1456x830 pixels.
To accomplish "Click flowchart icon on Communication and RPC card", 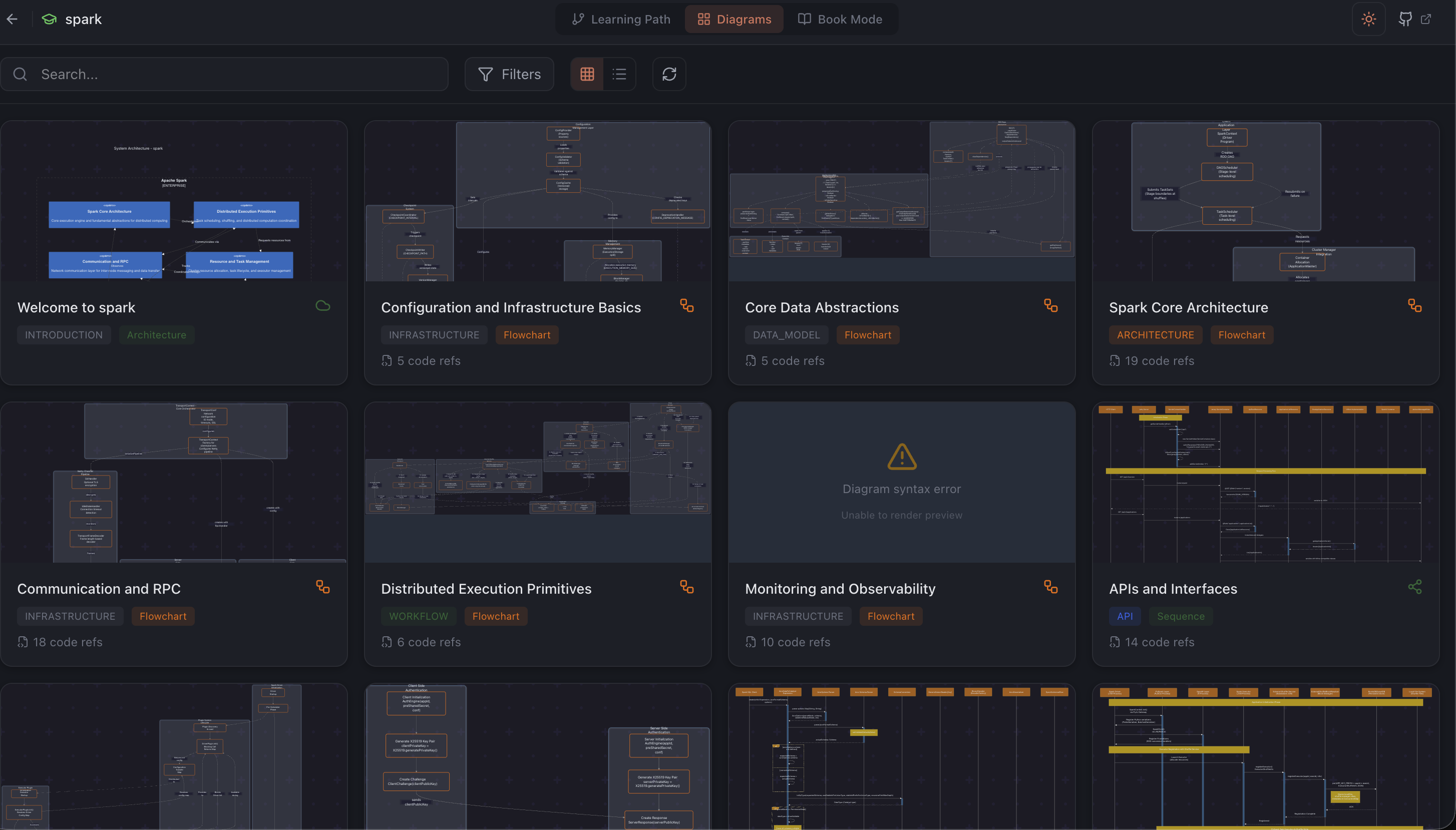I will pos(322,587).
